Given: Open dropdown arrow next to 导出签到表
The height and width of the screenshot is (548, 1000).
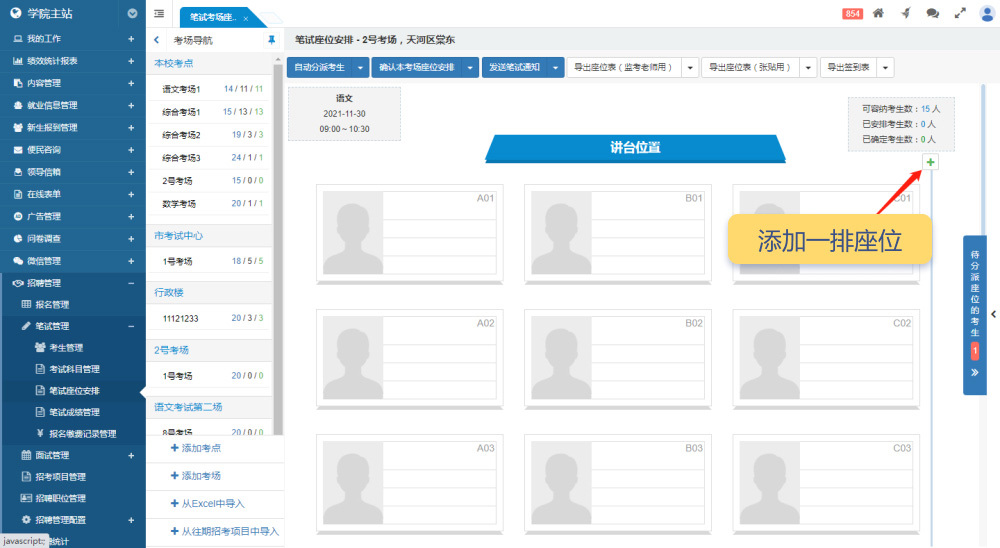Looking at the screenshot, I should pyautogui.click(x=885, y=68).
